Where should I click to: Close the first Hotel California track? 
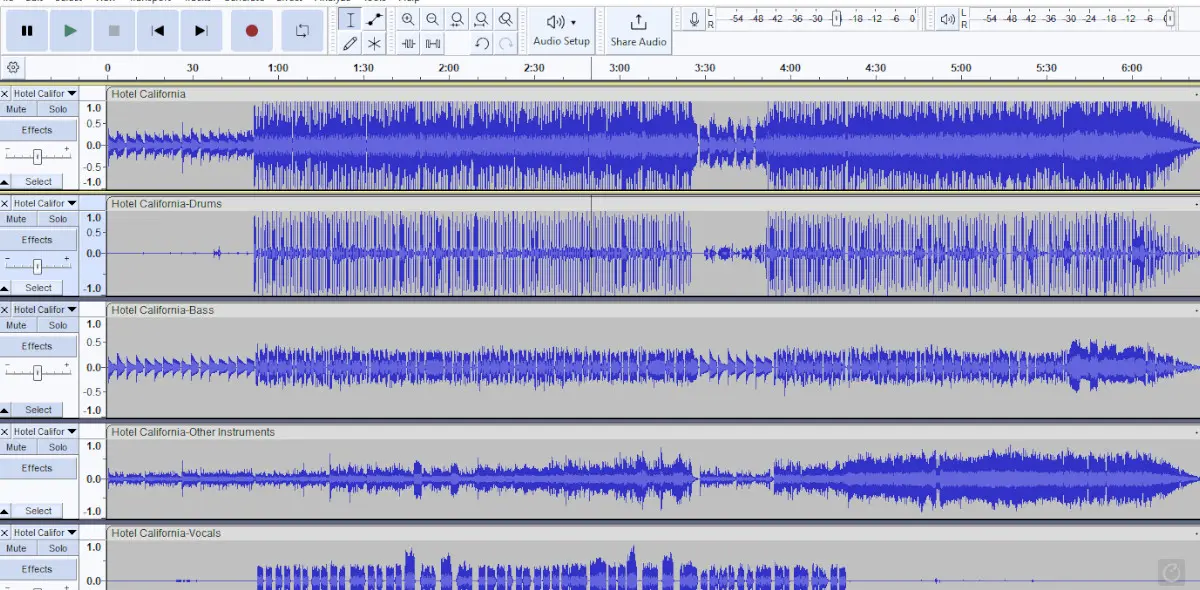[5, 94]
